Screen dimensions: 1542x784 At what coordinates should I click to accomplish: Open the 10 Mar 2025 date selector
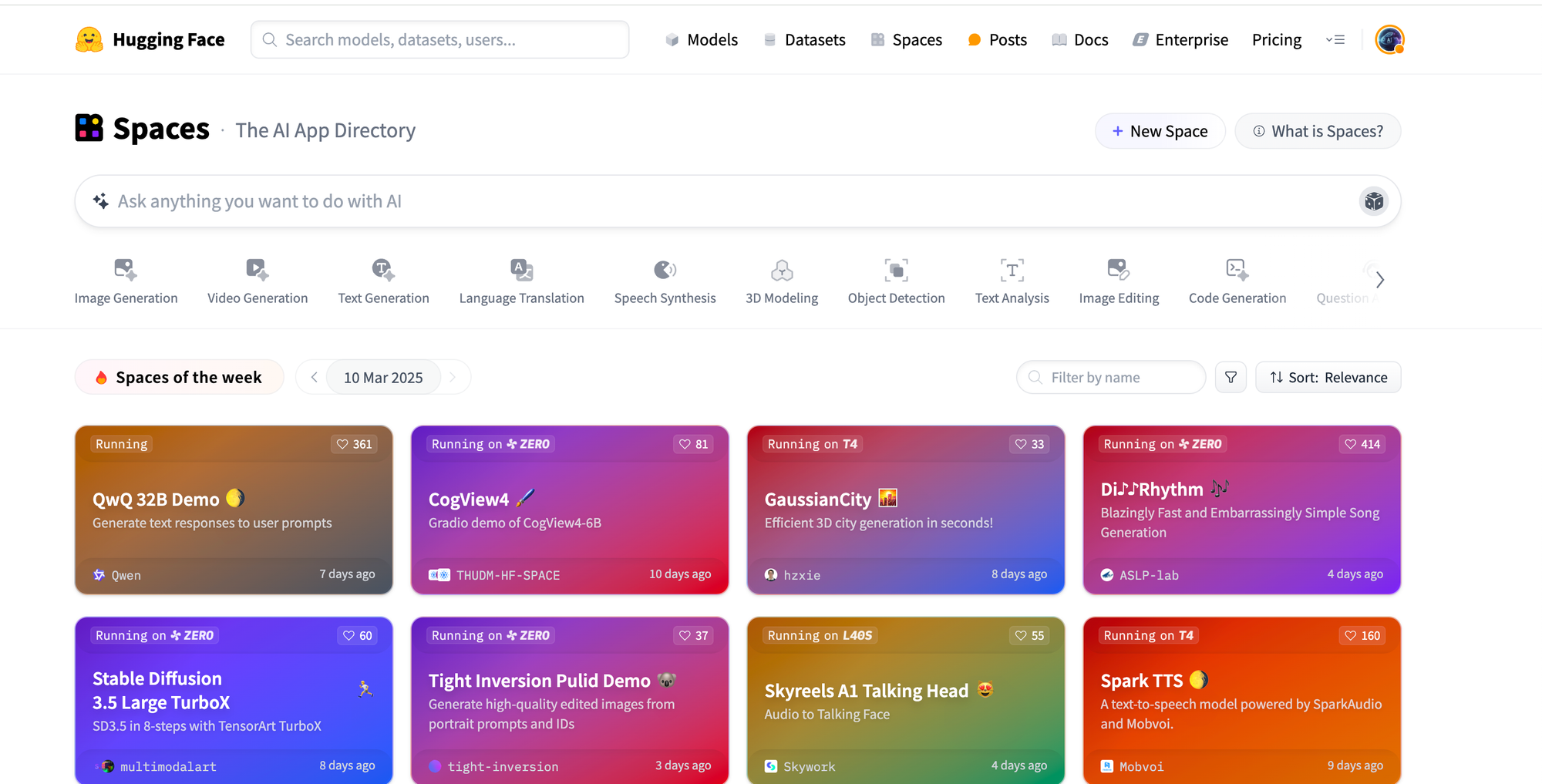point(383,377)
